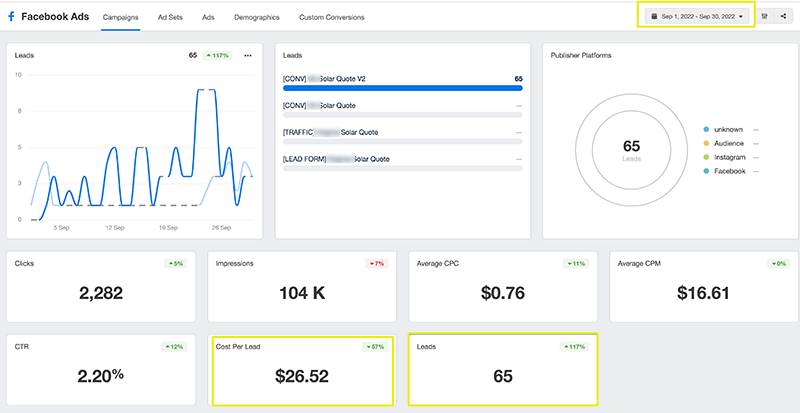Click the Average CPC 11% change badge
Screen dimensions: 800x413
coord(576,264)
